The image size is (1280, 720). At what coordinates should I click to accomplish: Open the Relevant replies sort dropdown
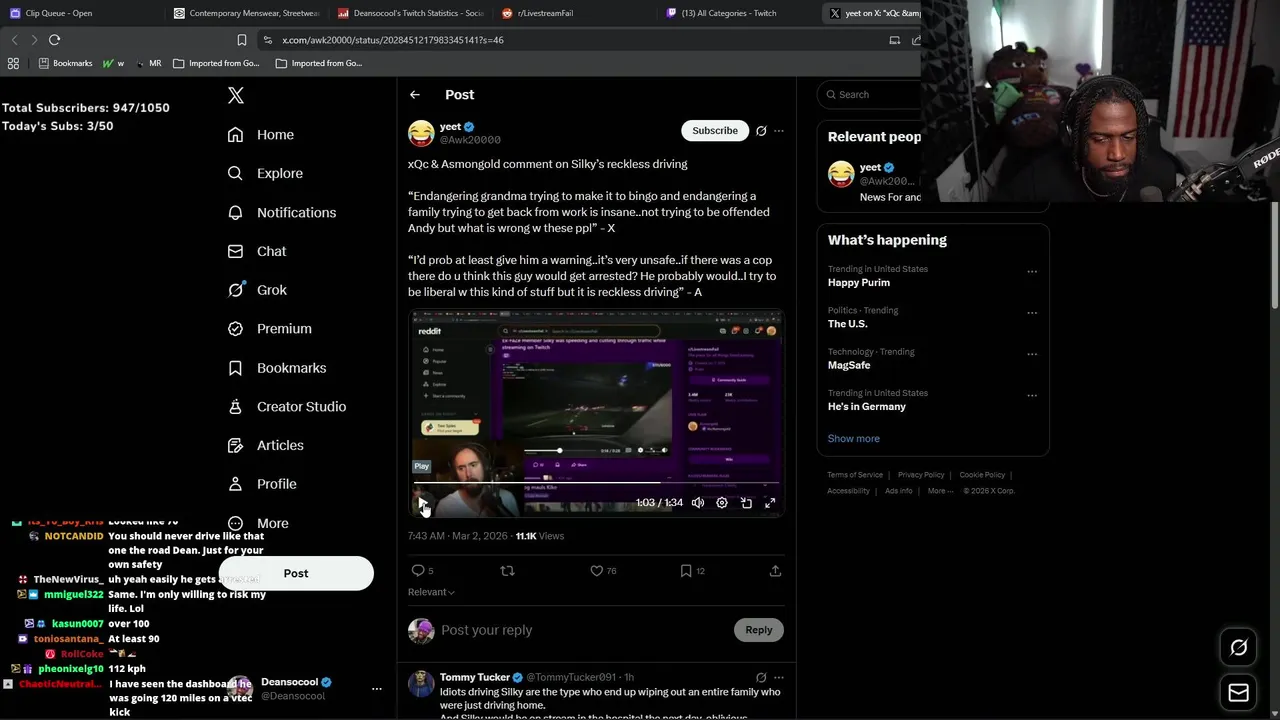431,592
